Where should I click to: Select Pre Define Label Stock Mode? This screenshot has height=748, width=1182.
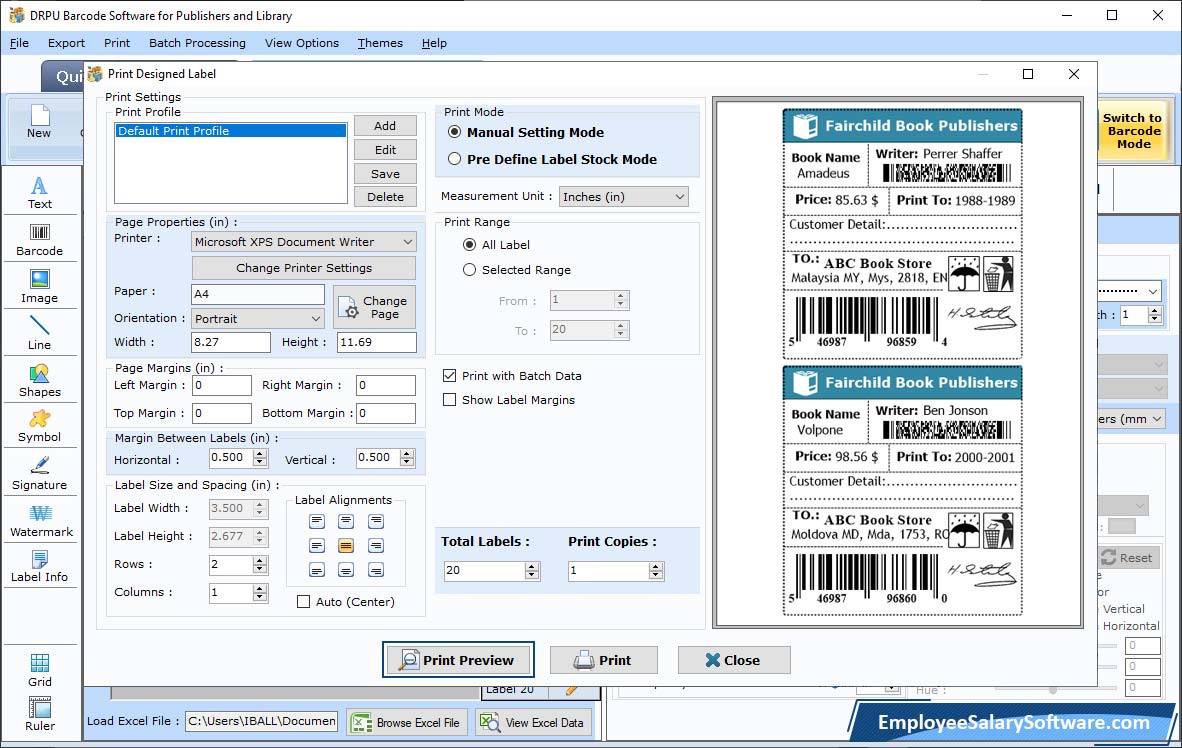(455, 159)
